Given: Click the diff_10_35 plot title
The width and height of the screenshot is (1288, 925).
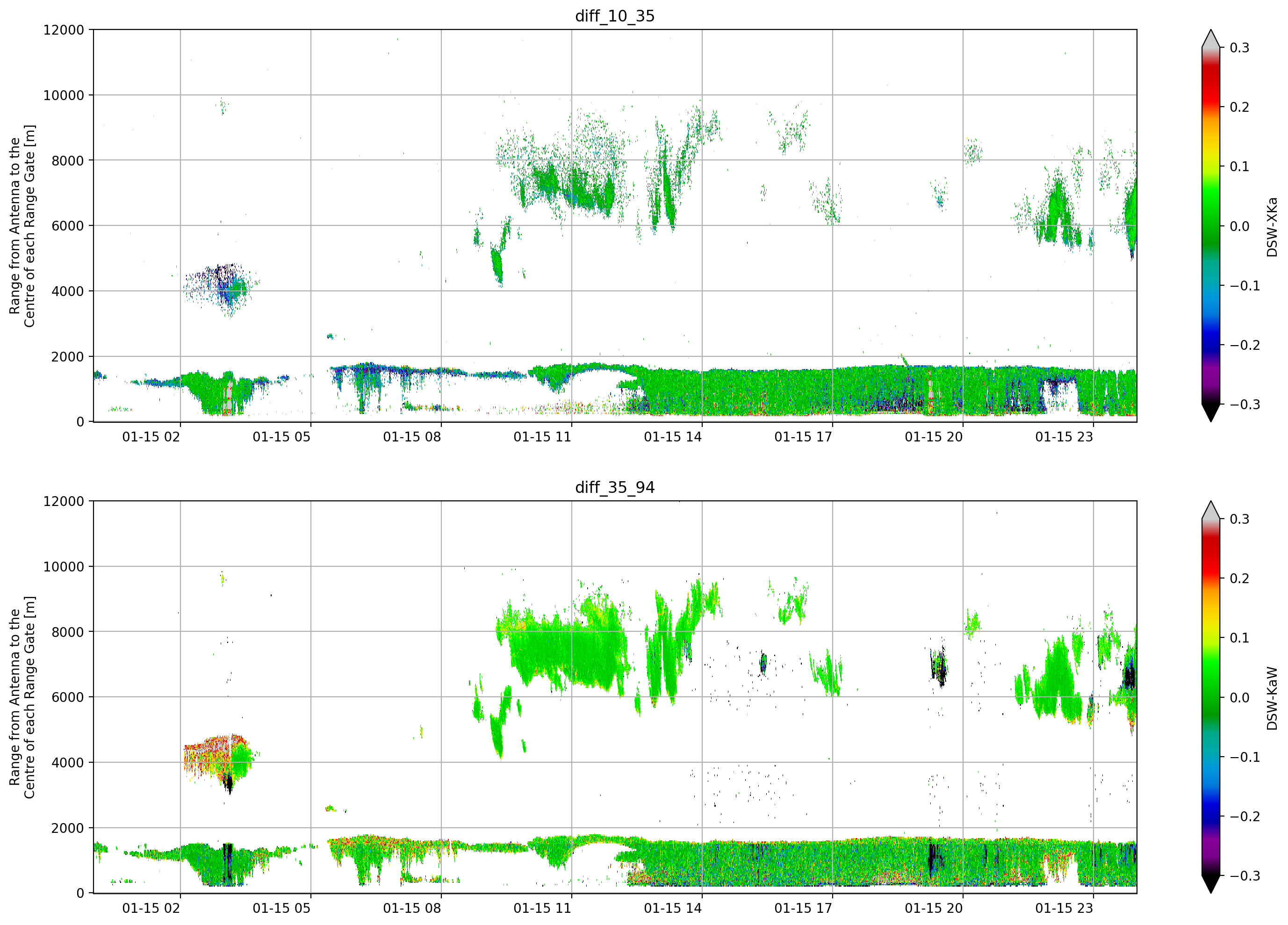Looking at the screenshot, I should click(614, 16).
